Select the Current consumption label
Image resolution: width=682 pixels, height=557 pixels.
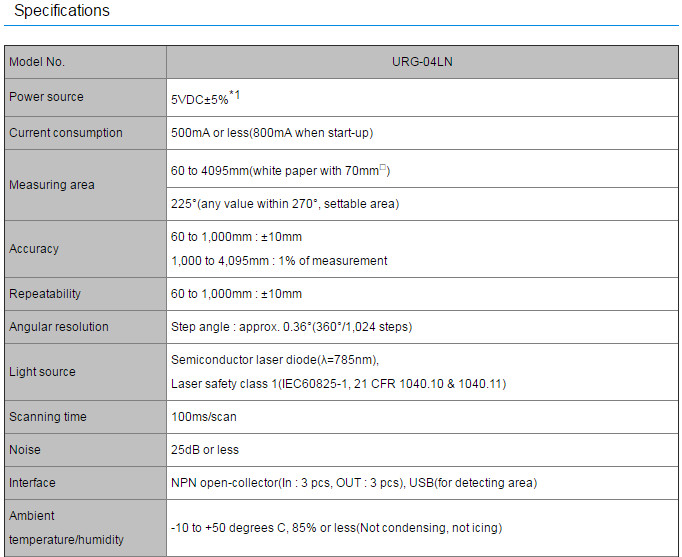[x=66, y=133]
